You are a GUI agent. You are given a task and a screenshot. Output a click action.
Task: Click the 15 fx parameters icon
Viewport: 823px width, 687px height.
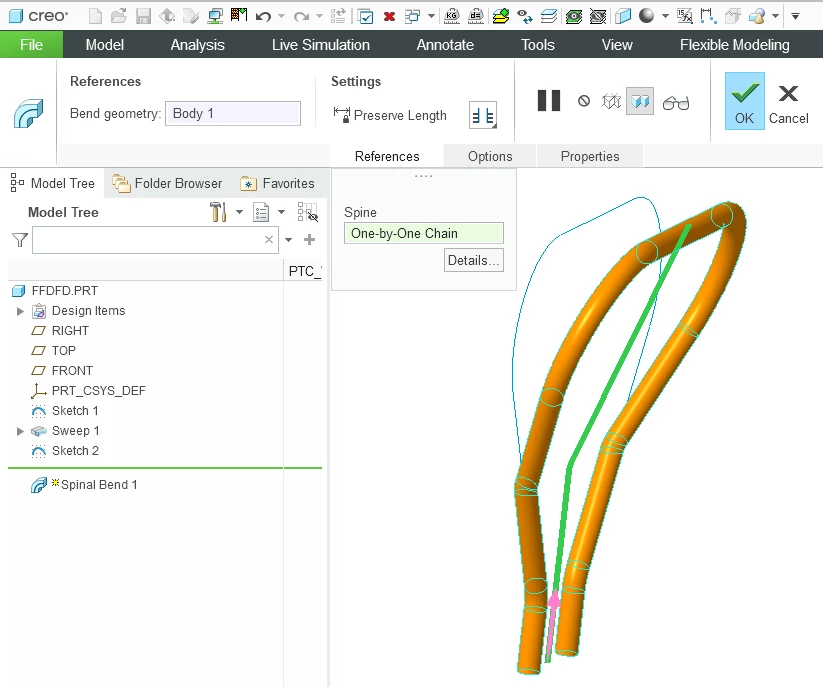coord(684,16)
